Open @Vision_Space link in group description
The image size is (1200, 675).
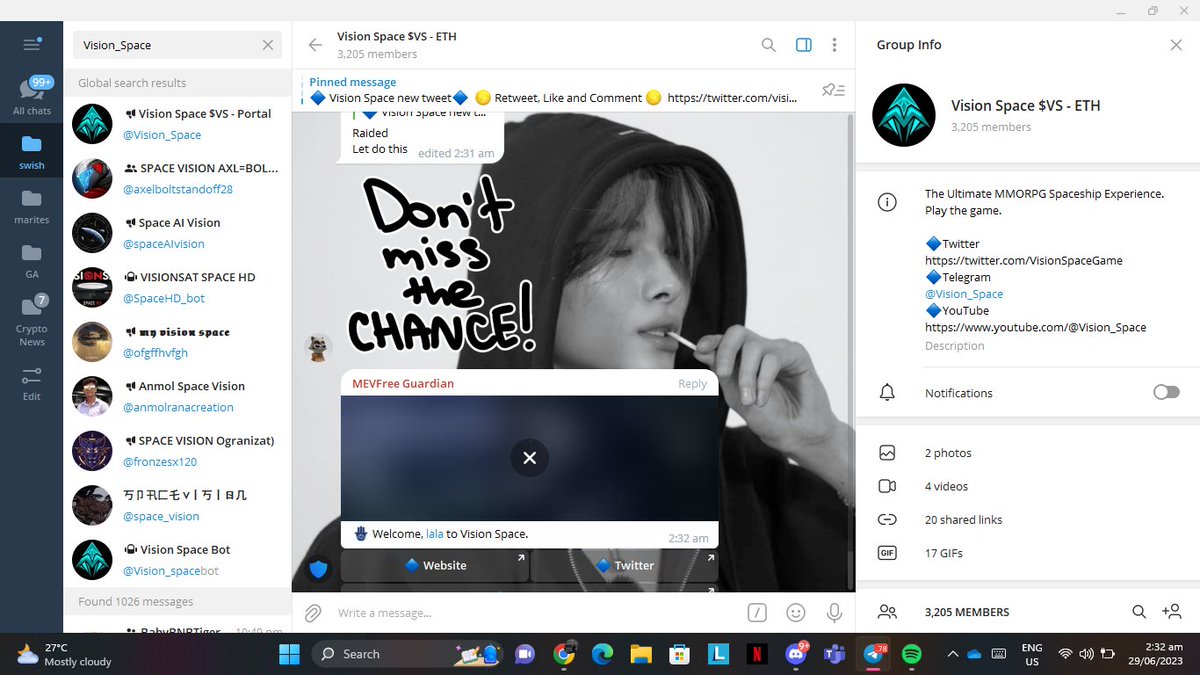(x=963, y=294)
